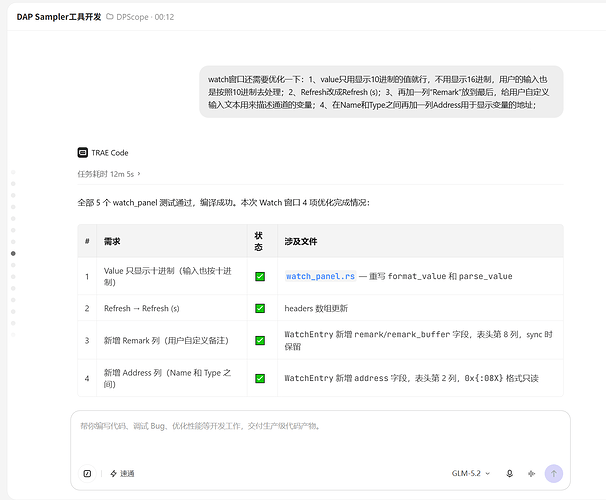Click green checkmark in 新增 Remark 列 row
The width and height of the screenshot is (606, 500).
[x=260, y=340]
